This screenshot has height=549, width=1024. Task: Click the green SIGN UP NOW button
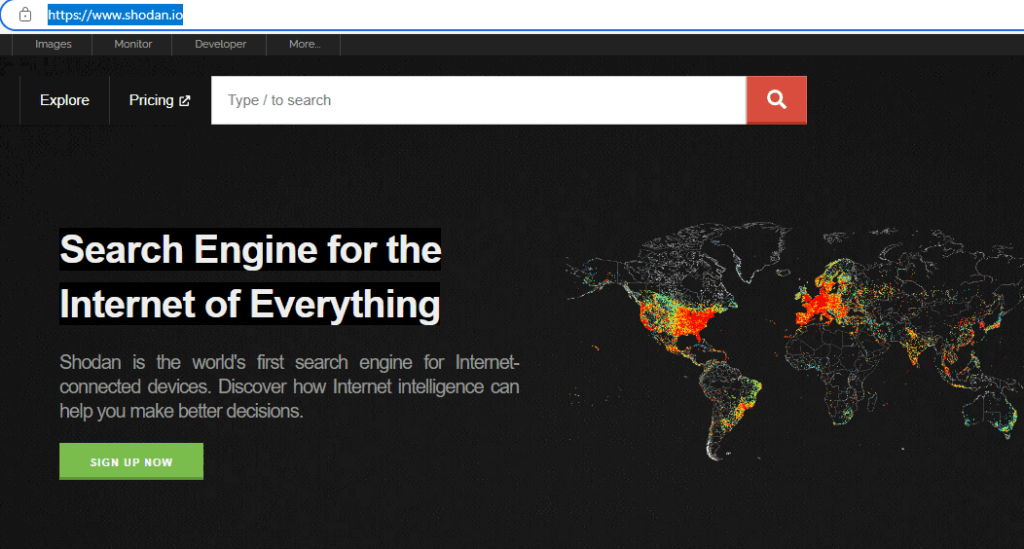131,462
